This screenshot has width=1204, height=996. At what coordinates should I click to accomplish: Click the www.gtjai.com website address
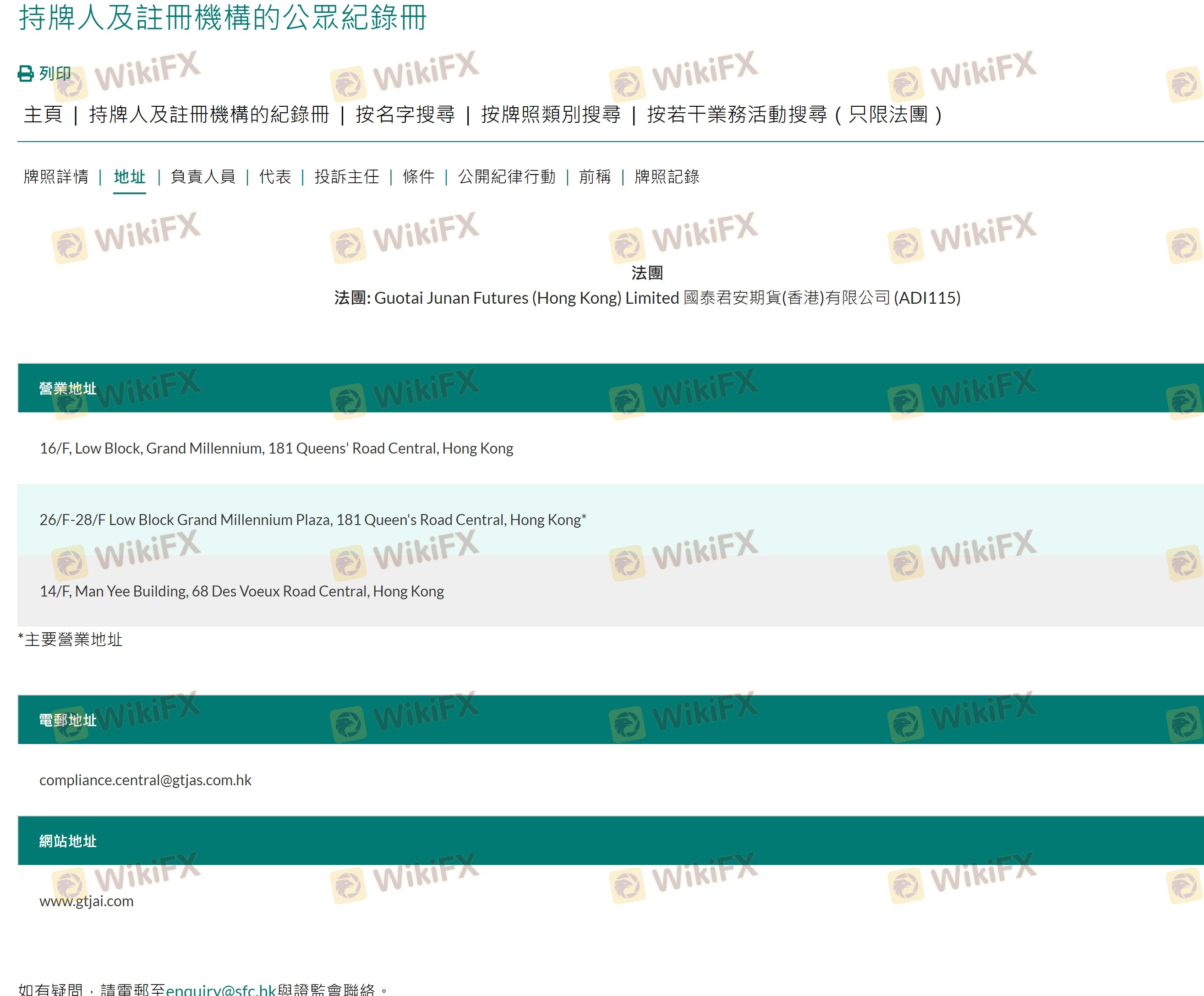(x=87, y=901)
